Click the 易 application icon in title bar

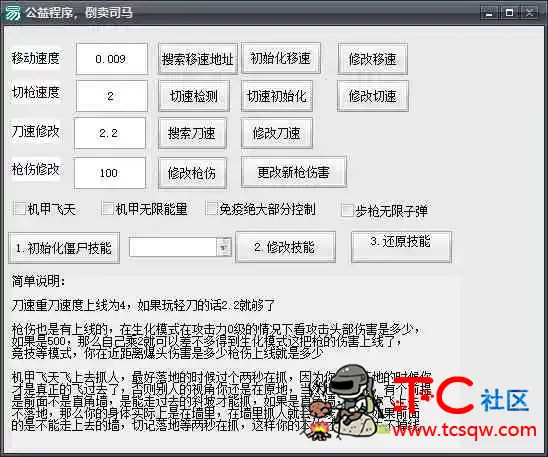[12, 13]
